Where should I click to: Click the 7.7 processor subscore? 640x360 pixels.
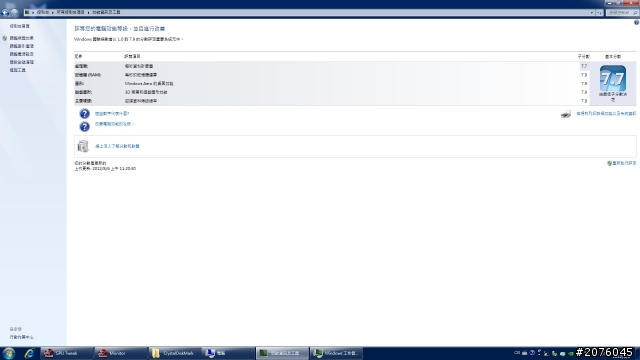coord(584,66)
